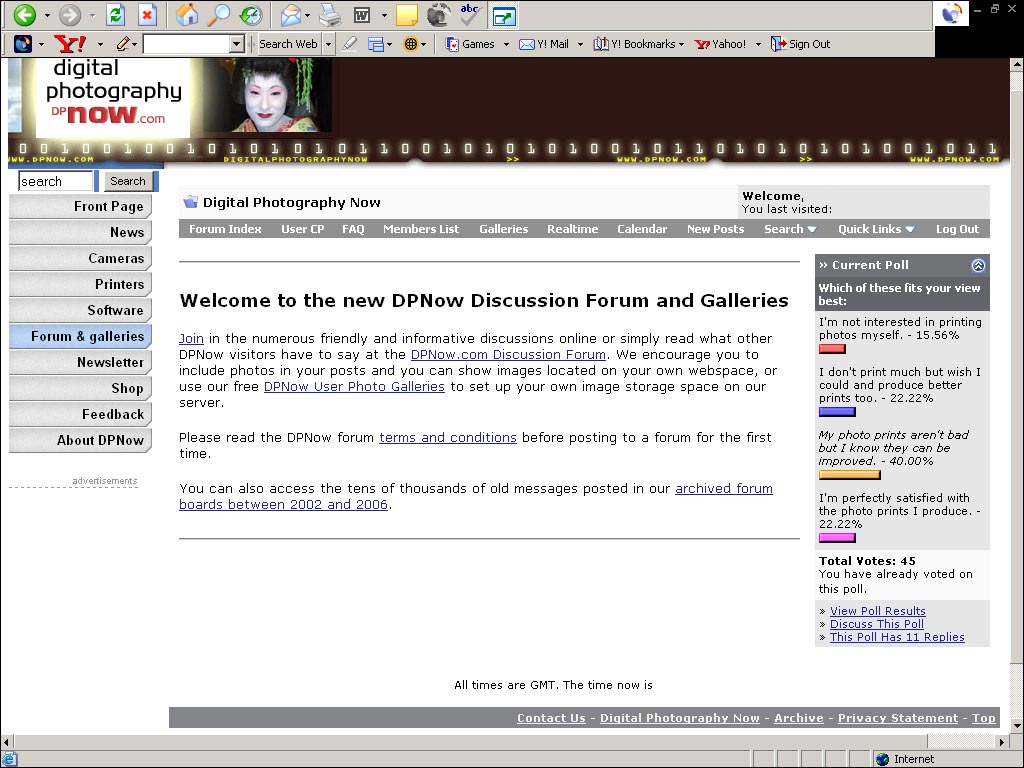Open the History clock icon
The width and height of the screenshot is (1024, 768).
point(251,15)
